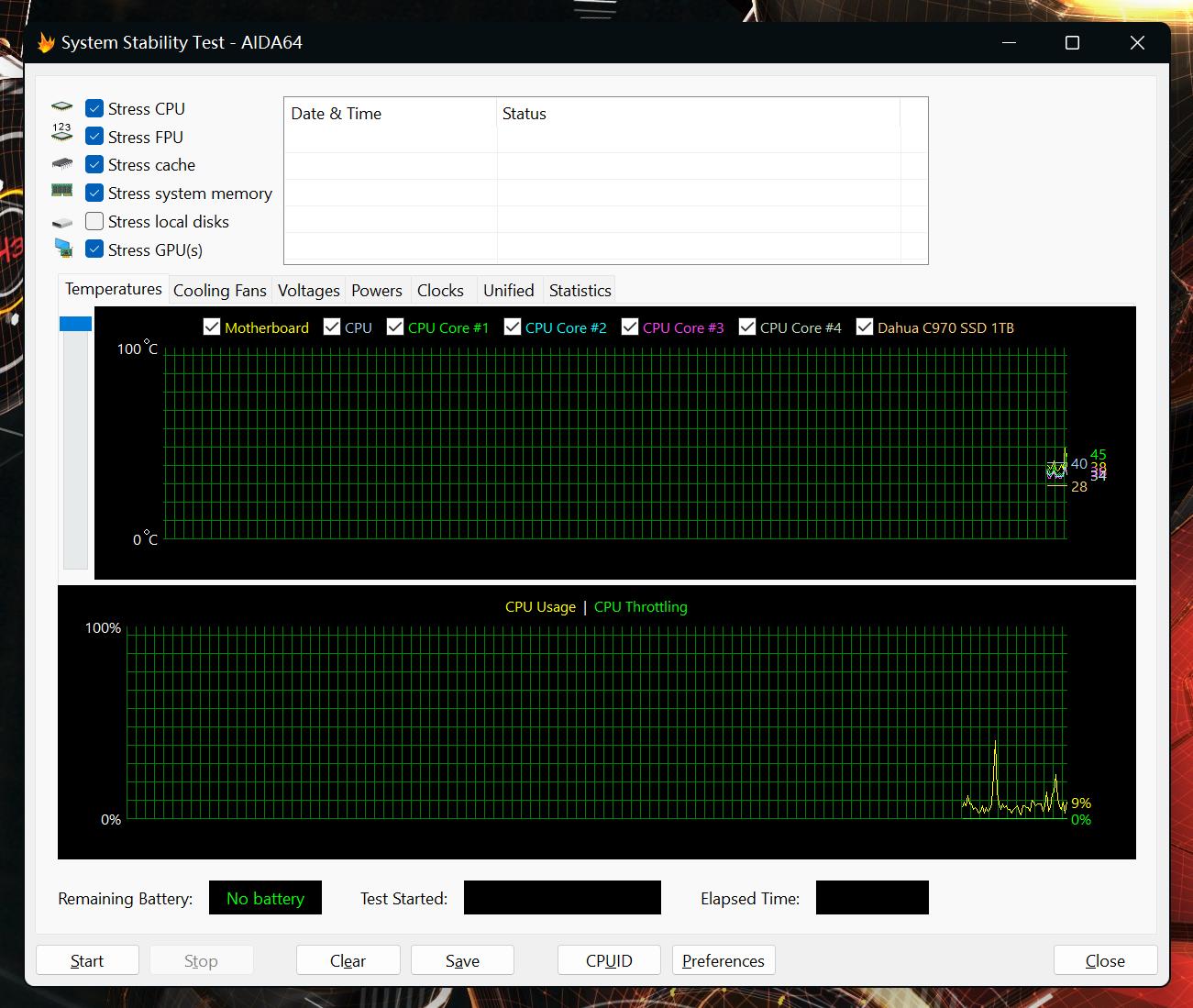Uncheck the Stress GPU(s) option
Viewport: 1193px width, 1008px height.
[x=94, y=249]
